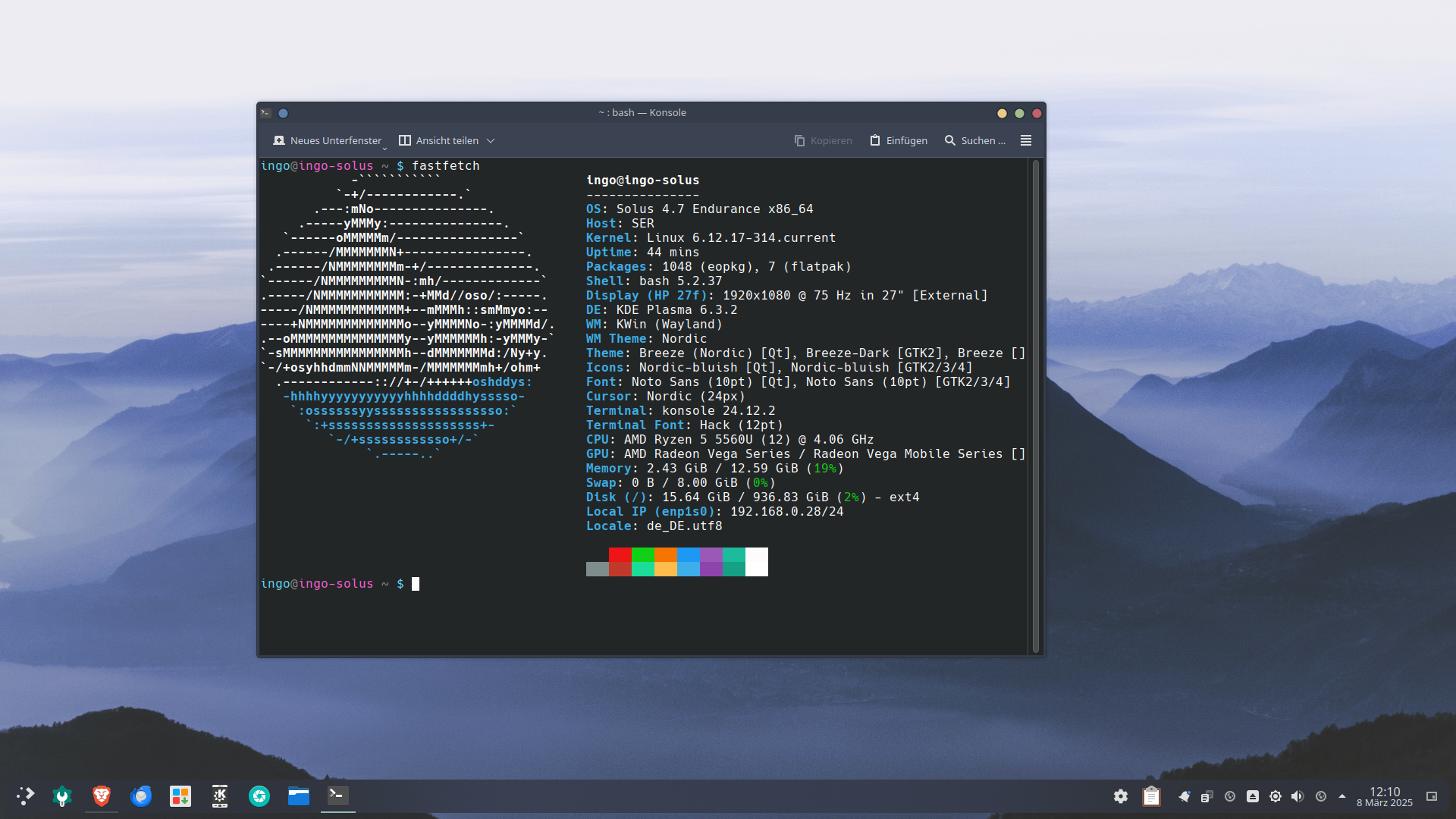Click the Kopieren toolbar button
This screenshot has height=819, width=1456.
coord(823,140)
